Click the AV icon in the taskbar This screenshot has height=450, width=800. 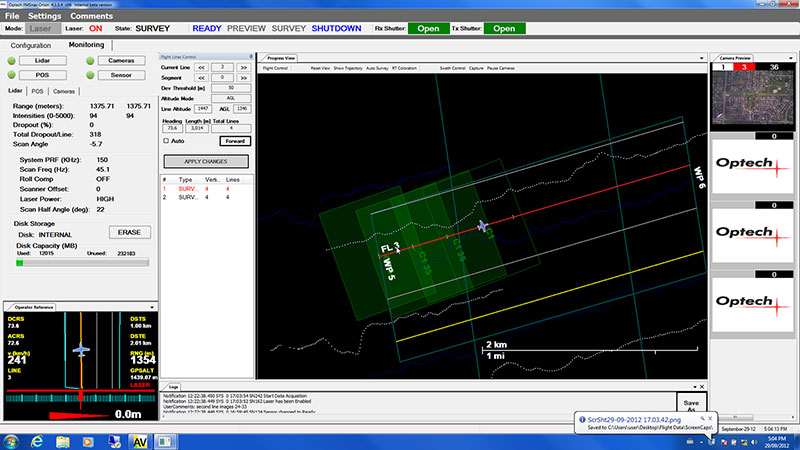point(138,439)
